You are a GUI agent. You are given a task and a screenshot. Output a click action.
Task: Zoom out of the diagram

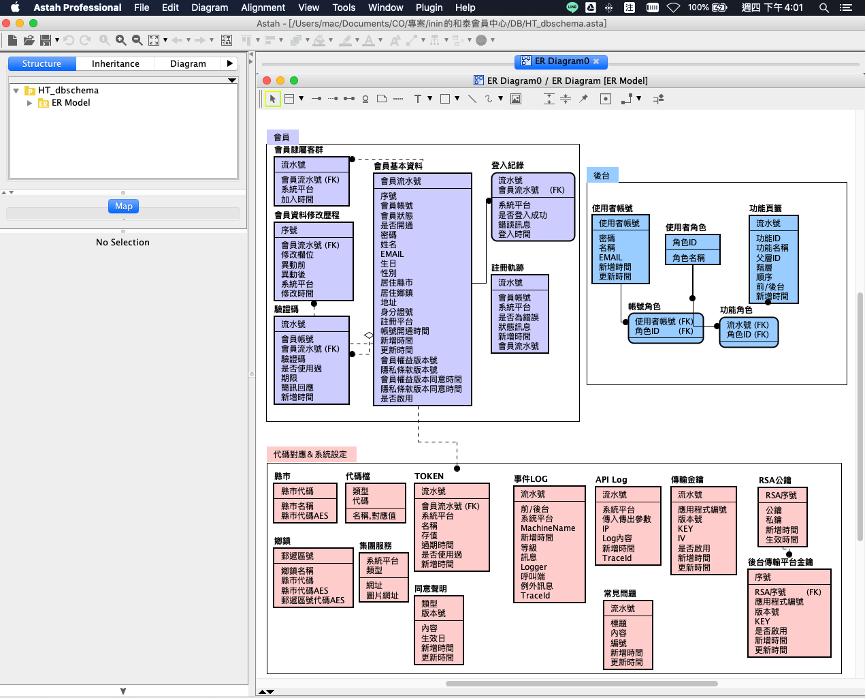[x=137, y=40]
